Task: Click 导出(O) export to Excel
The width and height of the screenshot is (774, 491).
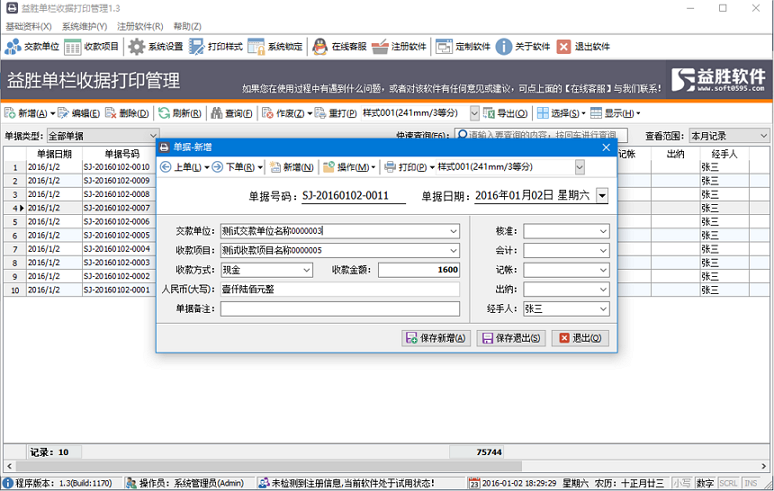Action: pos(505,113)
